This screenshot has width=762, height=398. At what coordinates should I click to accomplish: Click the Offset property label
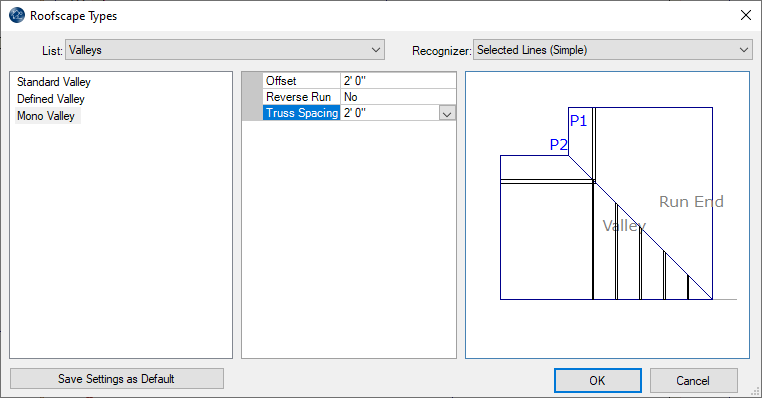(x=301, y=81)
